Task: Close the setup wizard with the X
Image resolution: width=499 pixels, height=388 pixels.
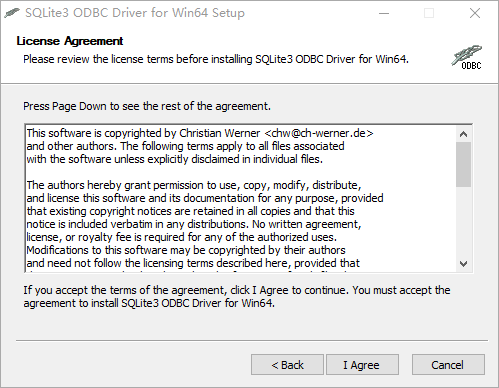Action: click(x=475, y=14)
